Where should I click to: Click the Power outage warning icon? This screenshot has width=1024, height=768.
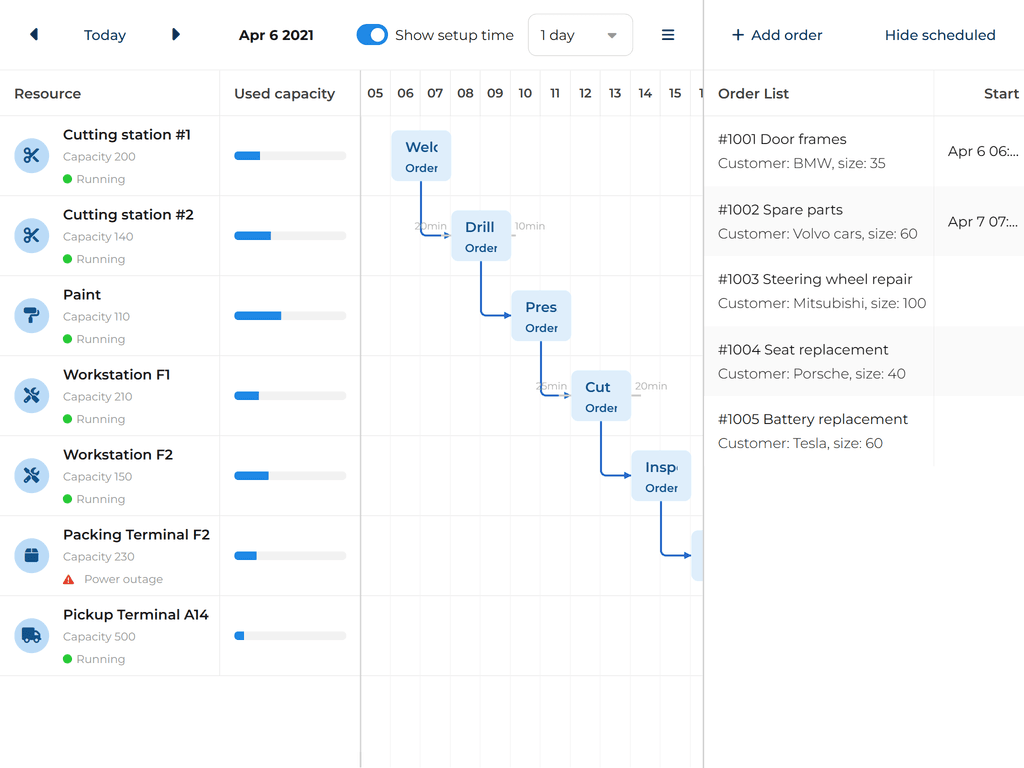click(x=68, y=579)
